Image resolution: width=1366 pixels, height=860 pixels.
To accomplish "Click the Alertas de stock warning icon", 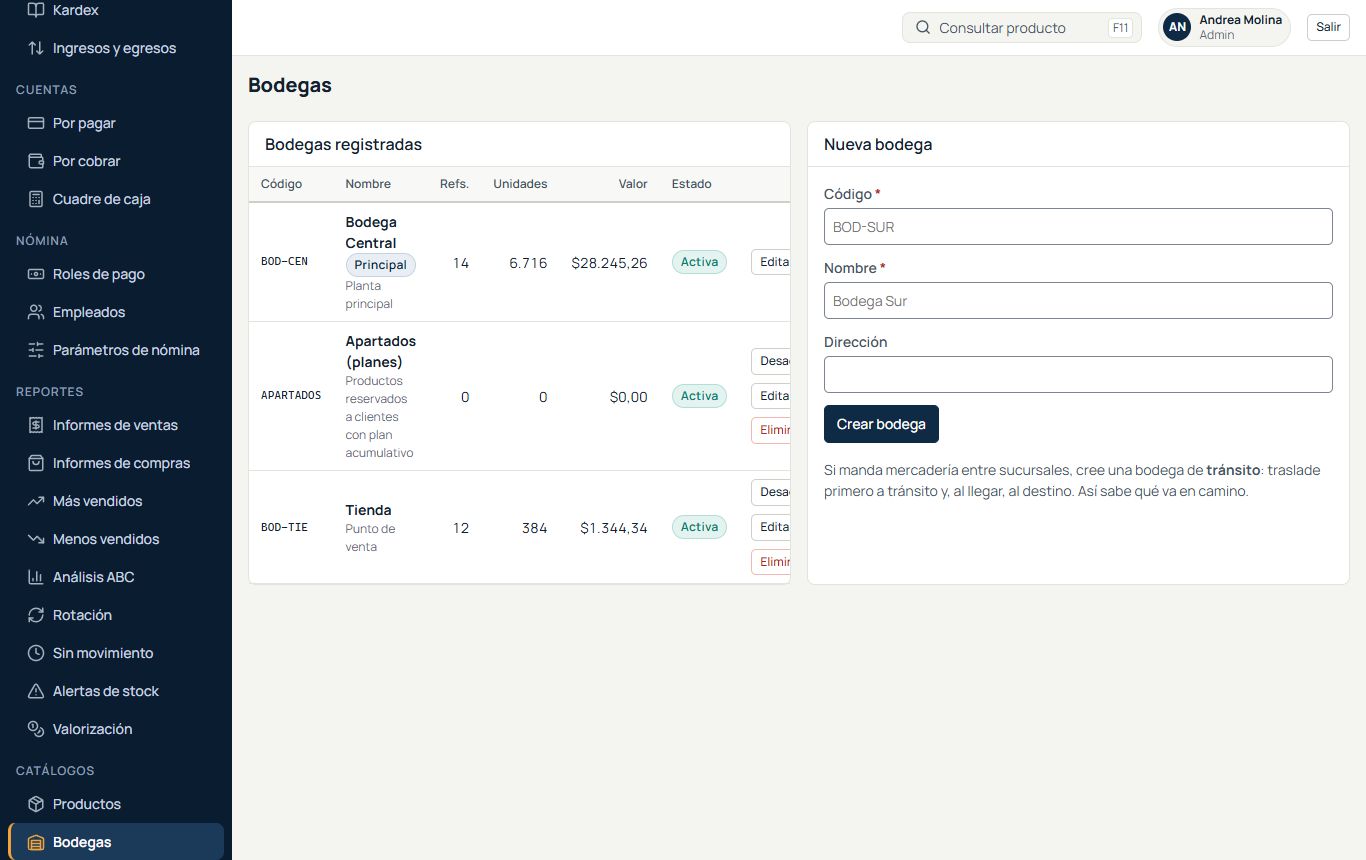I will pos(36,691).
